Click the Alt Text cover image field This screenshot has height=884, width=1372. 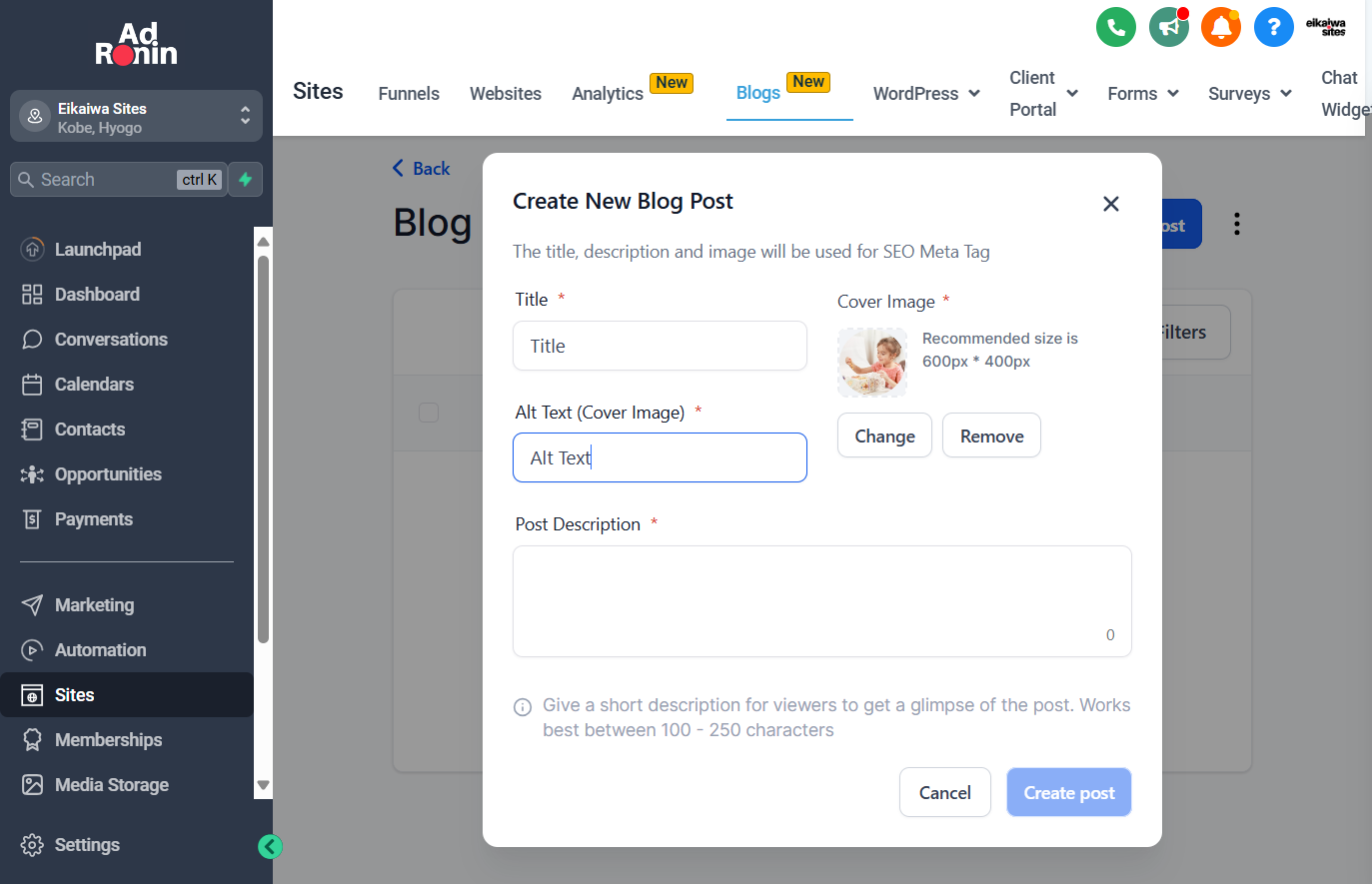click(660, 457)
